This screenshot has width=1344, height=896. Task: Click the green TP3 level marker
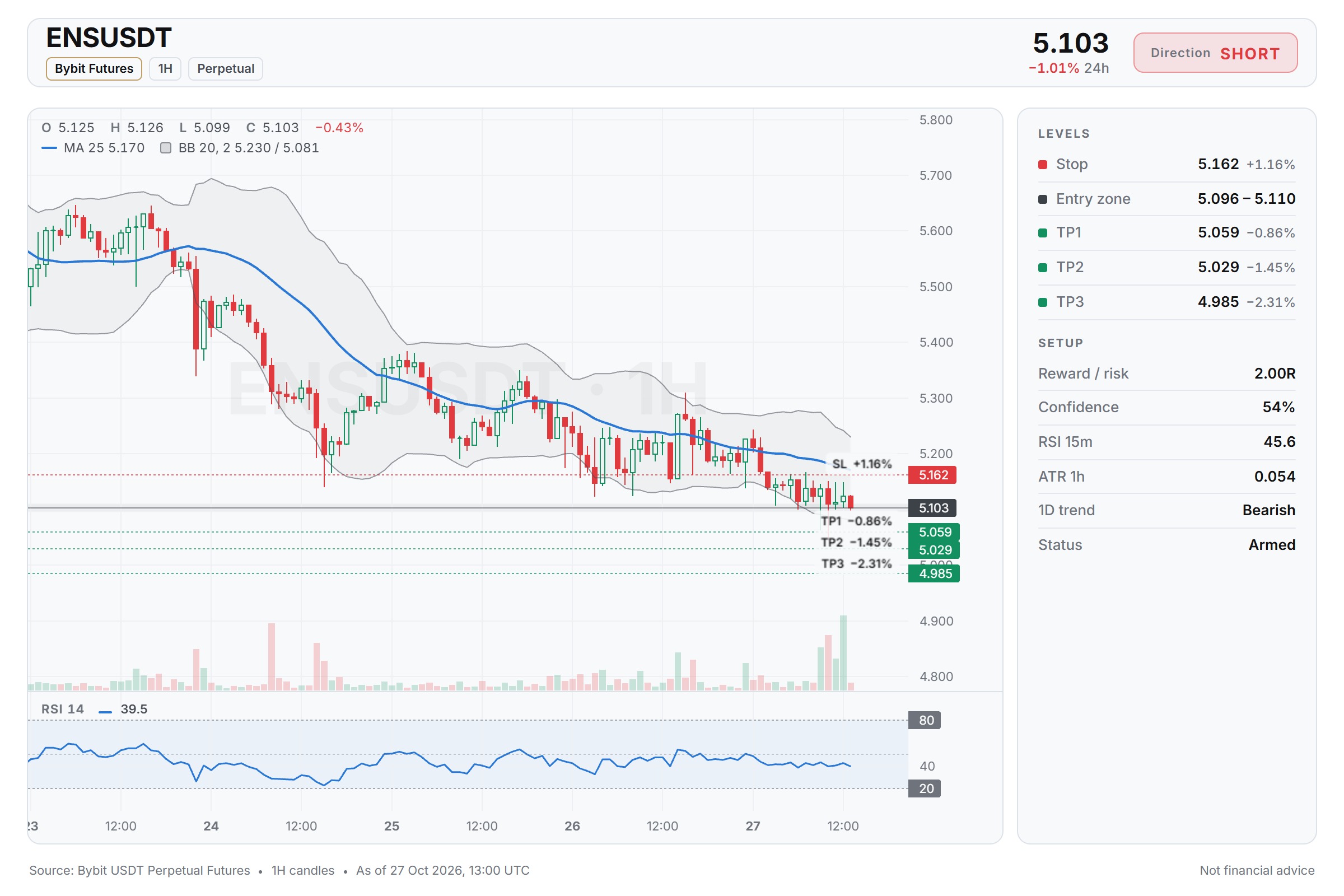(1043, 302)
